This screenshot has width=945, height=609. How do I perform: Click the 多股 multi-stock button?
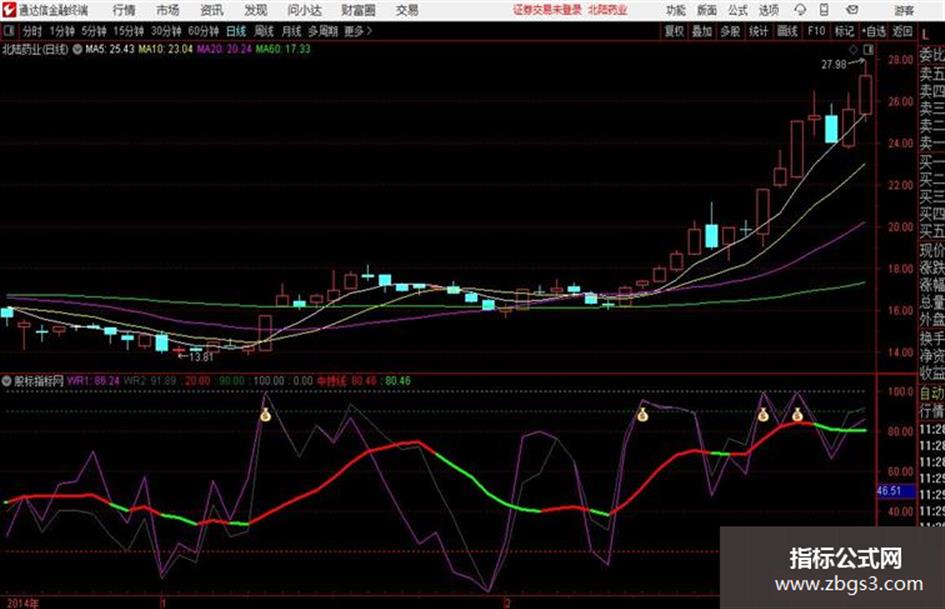coord(730,31)
